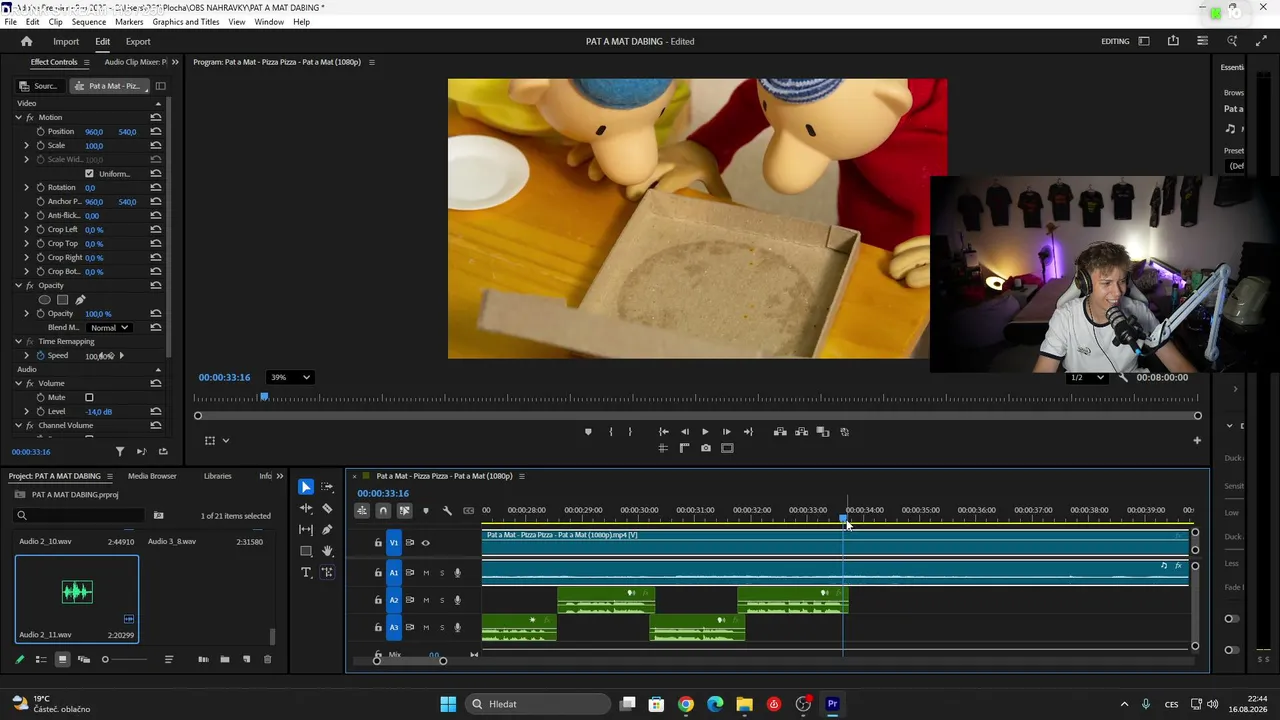Select the Pen tool in tools panel
1280x720 pixels.
[x=327, y=530]
